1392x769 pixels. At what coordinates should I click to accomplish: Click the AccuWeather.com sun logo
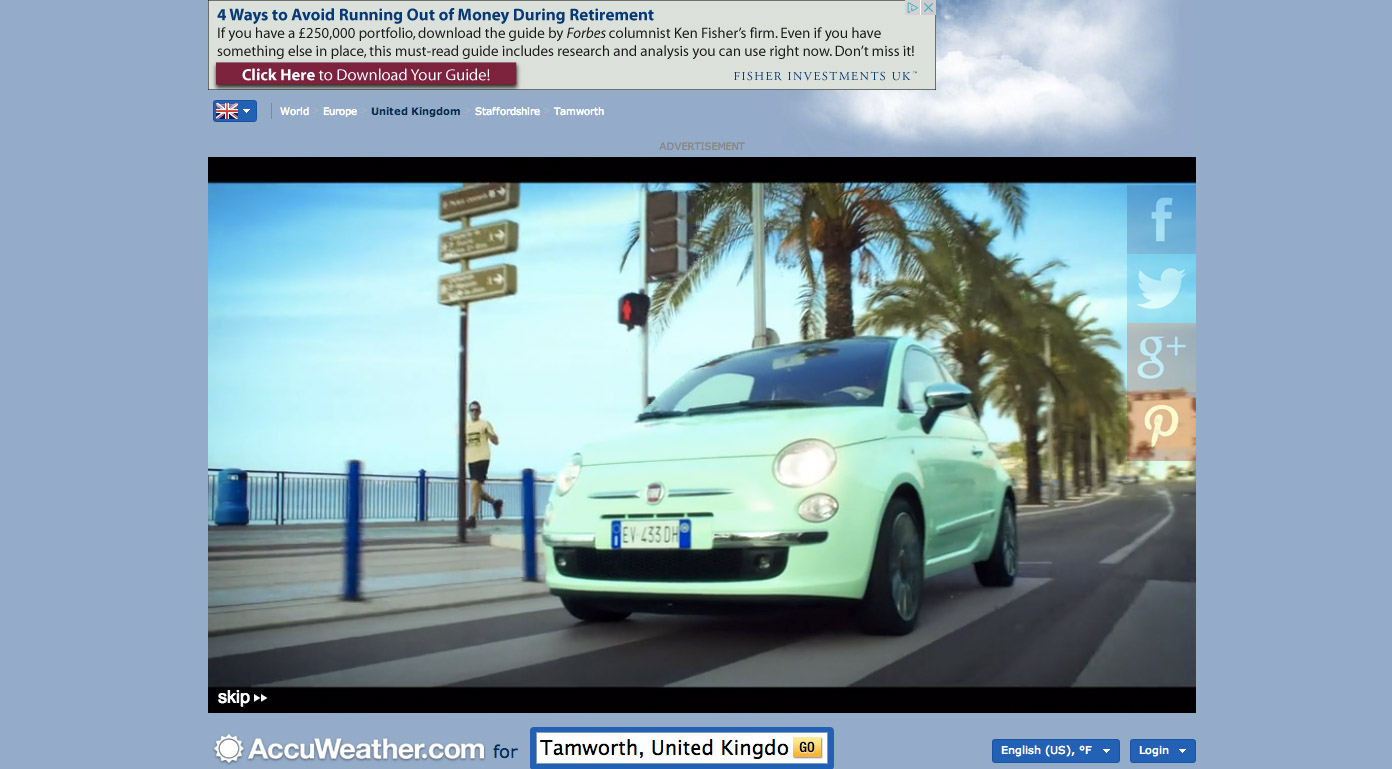coord(229,748)
